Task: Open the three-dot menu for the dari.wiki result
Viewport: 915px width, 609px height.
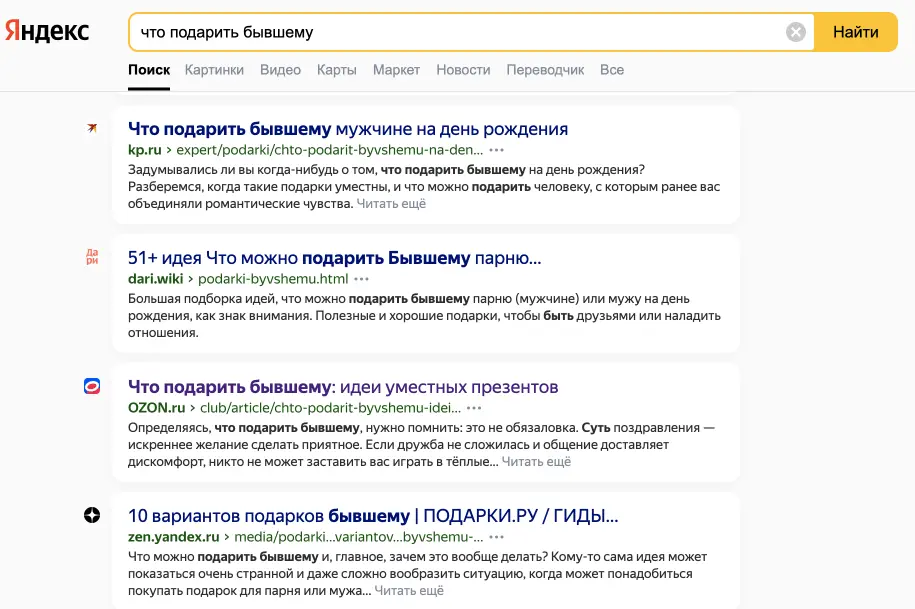Action: tap(362, 279)
